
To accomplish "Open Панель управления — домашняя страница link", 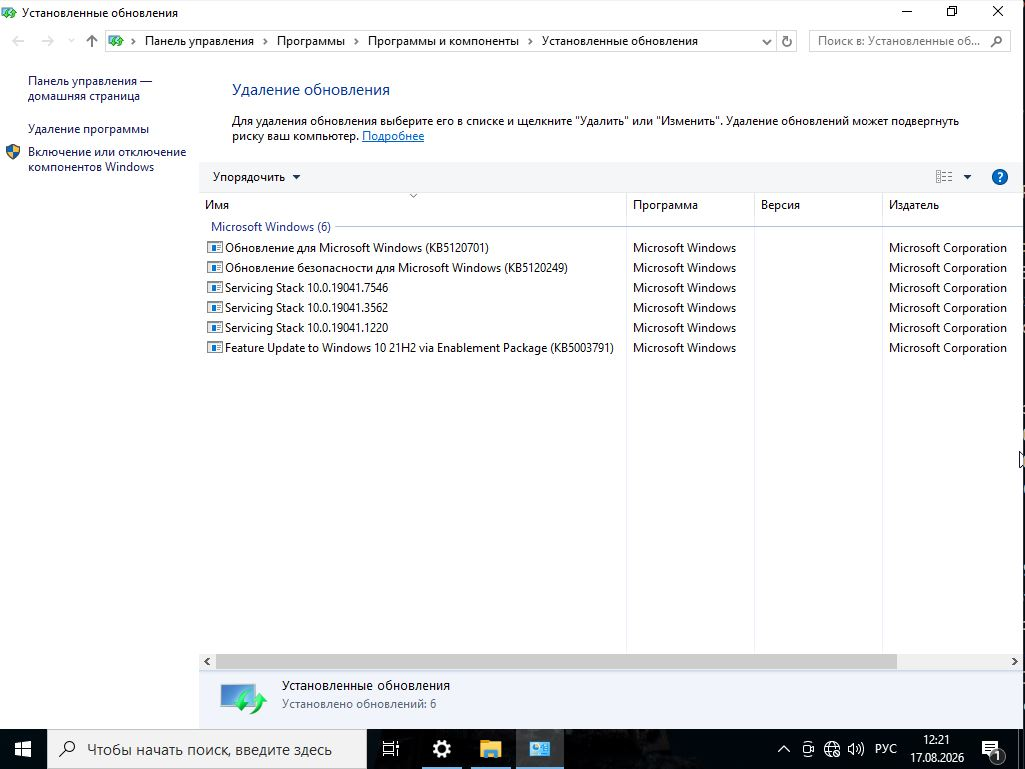I will (x=90, y=88).
